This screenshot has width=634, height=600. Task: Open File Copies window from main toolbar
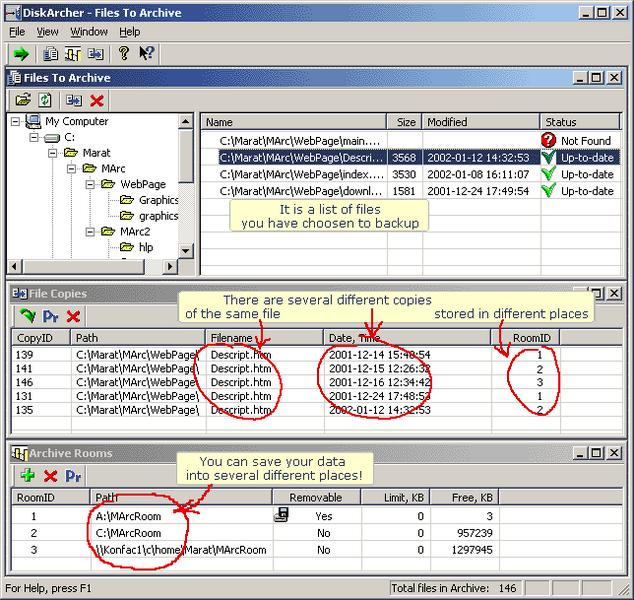tap(96, 54)
